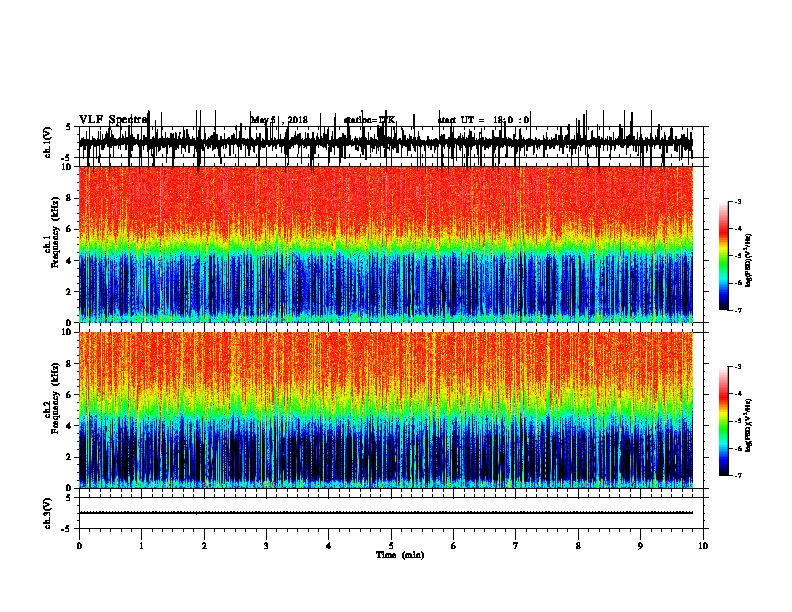The height and width of the screenshot is (612, 792).
Task: Click the flat ch.3 voltage trace
Action: click(x=386, y=513)
